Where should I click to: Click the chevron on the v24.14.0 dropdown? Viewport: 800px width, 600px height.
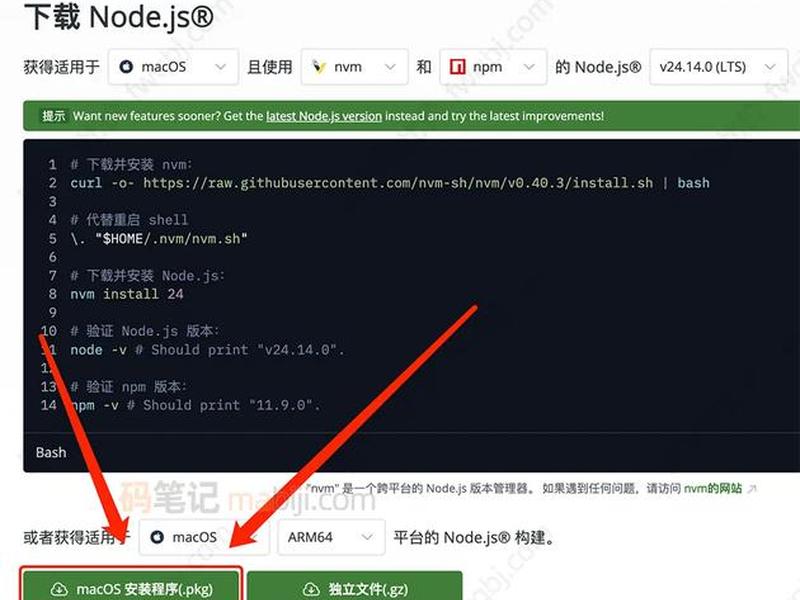click(x=770, y=67)
